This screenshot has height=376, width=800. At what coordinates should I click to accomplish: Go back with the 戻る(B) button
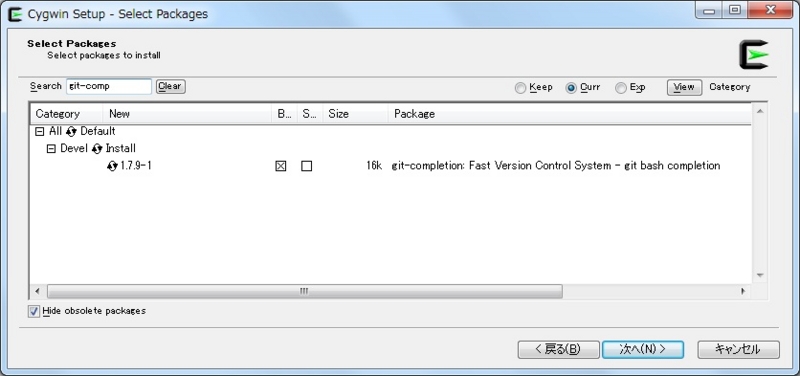point(558,349)
